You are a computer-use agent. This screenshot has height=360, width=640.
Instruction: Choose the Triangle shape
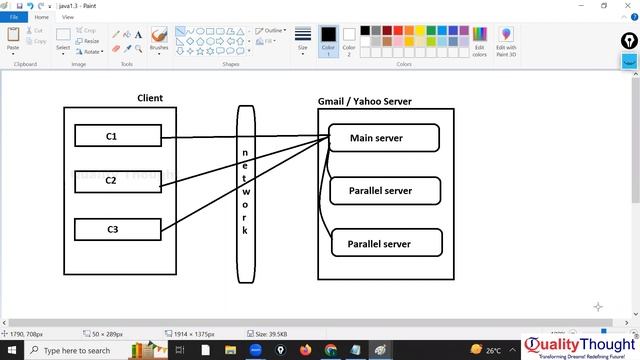point(240,31)
